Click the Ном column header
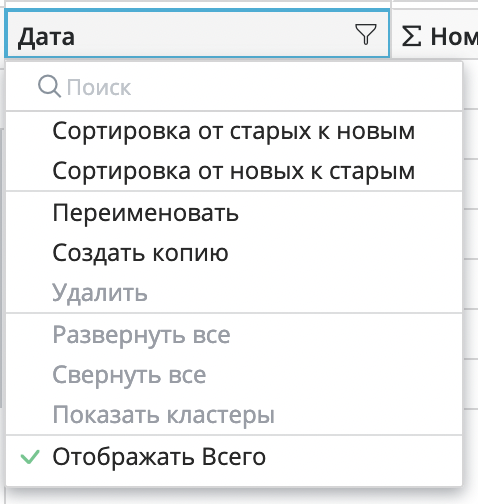Image resolution: width=478 pixels, height=504 pixels. click(435, 34)
